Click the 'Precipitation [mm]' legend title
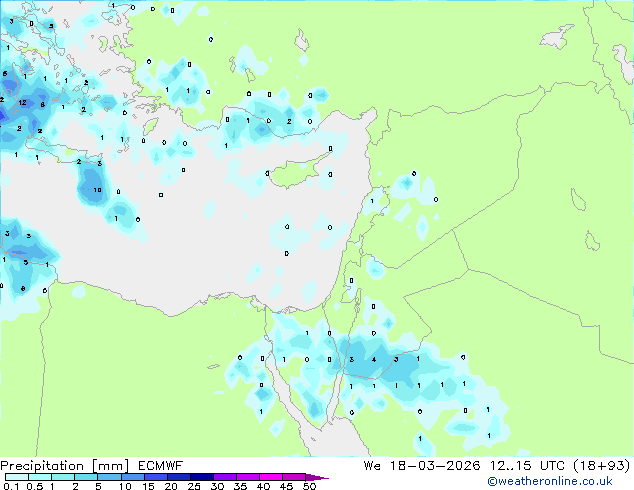The width and height of the screenshot is (634, 490). tap(64, 466)
